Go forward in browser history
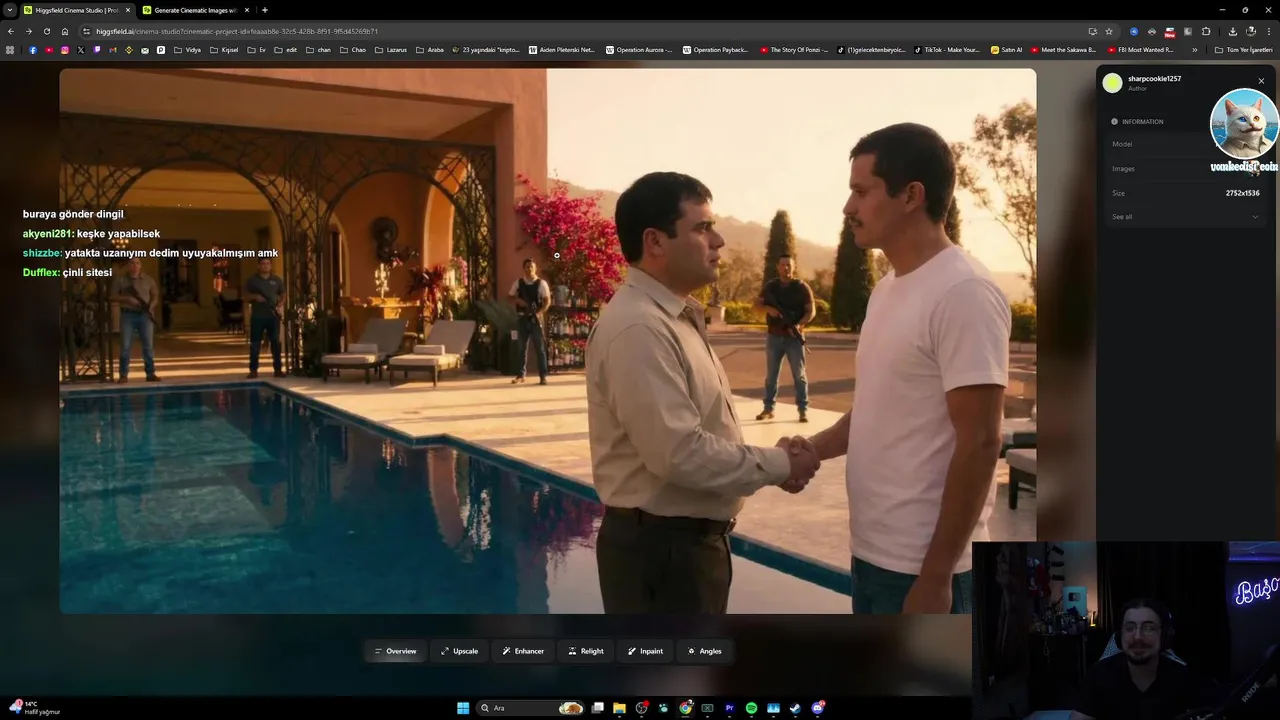Viewport: 1280px width, 720px height. [28, 31]
